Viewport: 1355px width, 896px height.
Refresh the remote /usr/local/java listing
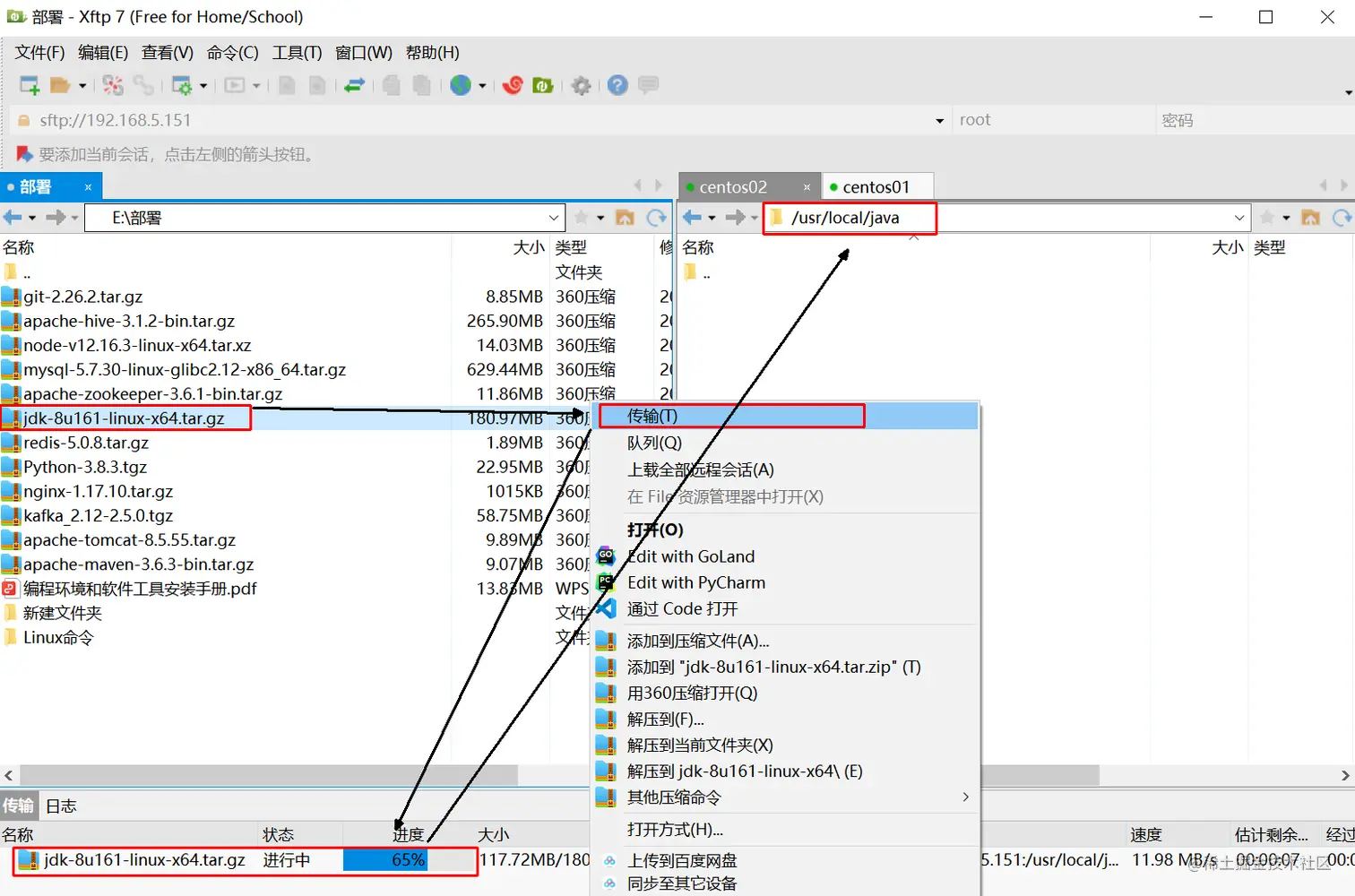coord(1342,218)
